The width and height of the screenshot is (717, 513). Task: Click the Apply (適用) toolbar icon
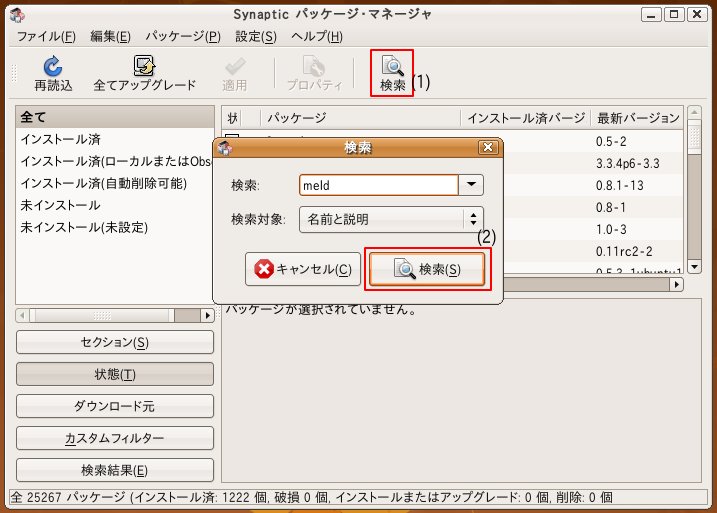[234, 67]
